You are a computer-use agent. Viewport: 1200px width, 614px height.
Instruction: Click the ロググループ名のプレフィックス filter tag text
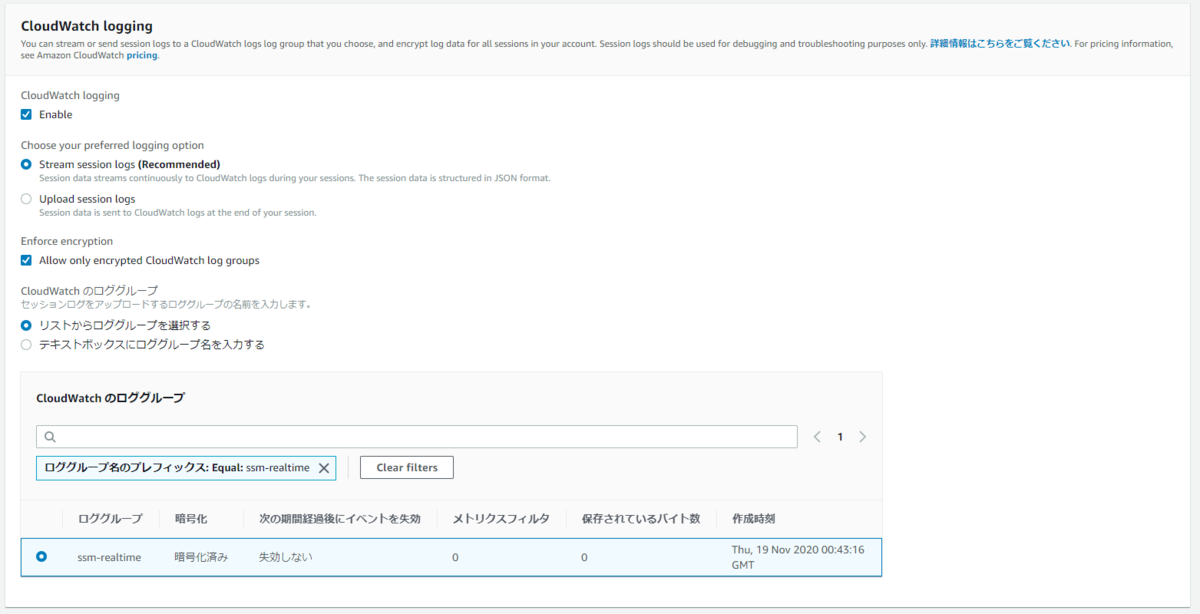pos(176,468)
